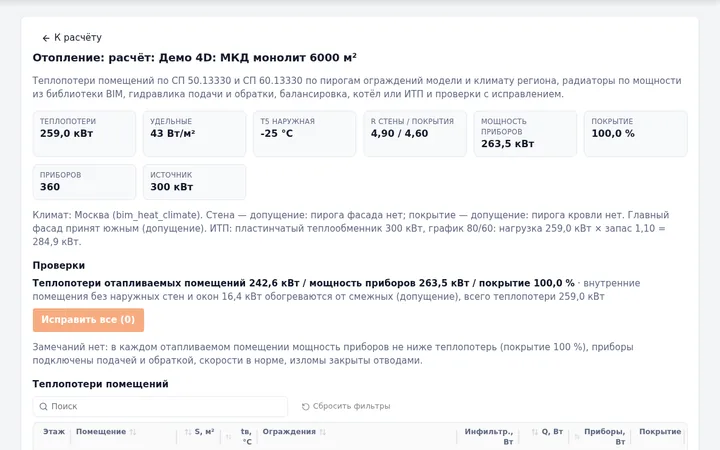
Task: Sort by the 'Помещение' column arrows
Action: pos(133,432)
